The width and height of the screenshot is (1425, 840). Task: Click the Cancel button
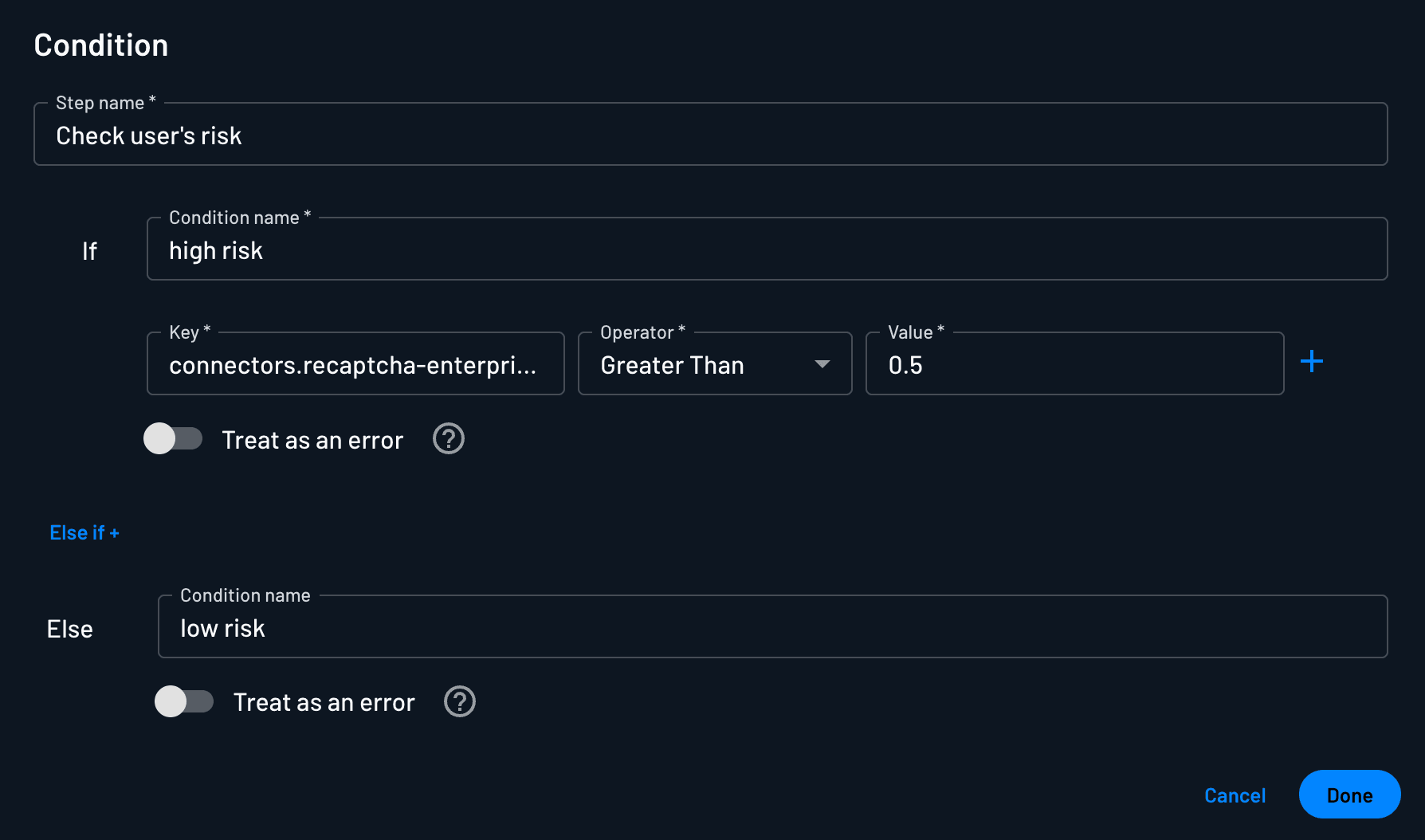[x=1235, y=795]
